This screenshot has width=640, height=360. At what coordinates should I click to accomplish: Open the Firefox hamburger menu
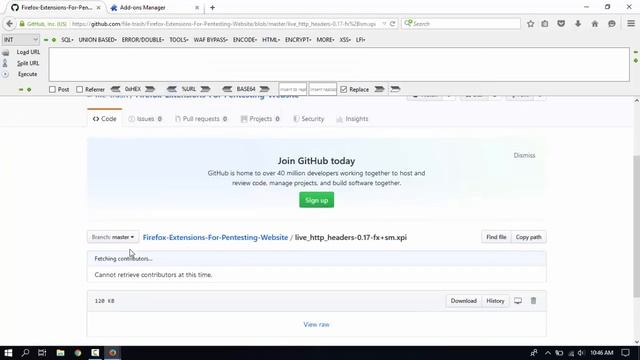631,24
